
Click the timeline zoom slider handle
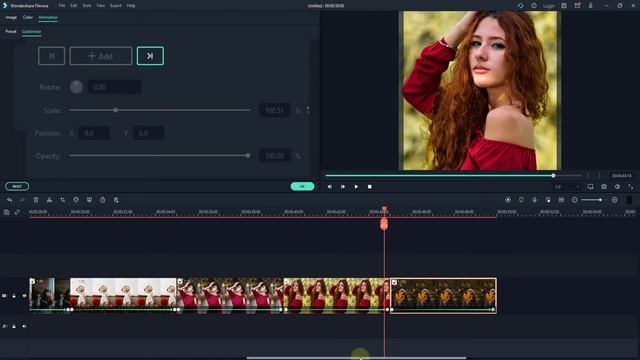point(600,200)
